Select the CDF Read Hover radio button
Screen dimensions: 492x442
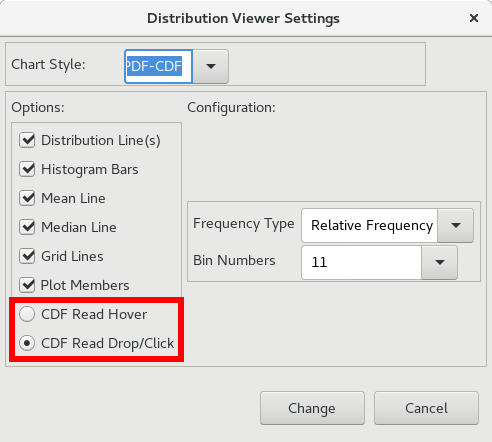coord(27,314)
